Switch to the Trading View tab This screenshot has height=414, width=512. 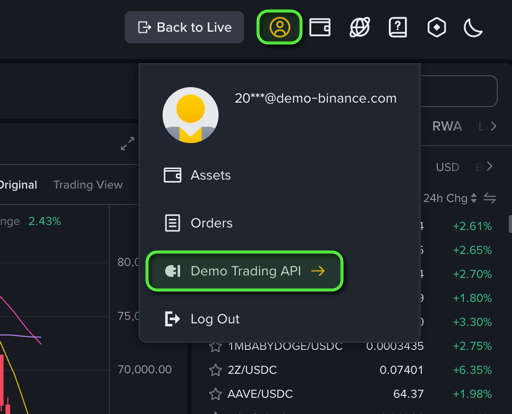pos(88,185)
